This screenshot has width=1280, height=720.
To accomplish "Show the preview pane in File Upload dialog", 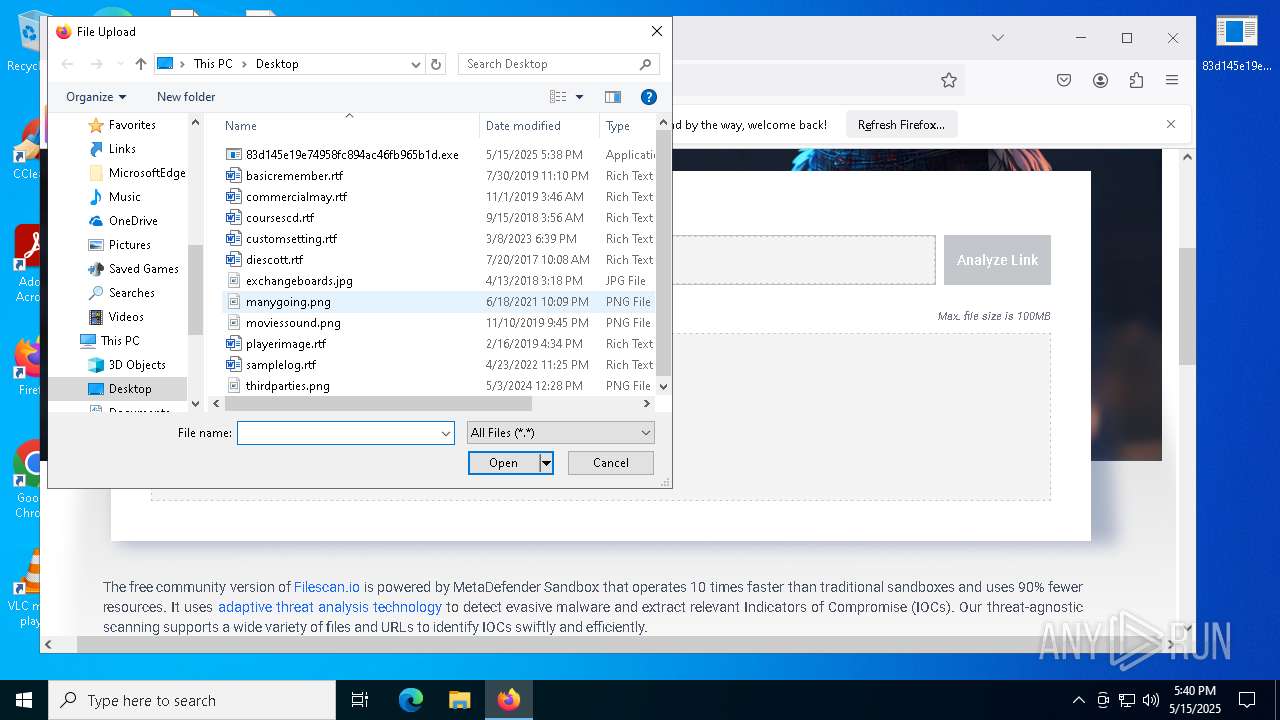I will pyautogui.click(x=613, y=97).
